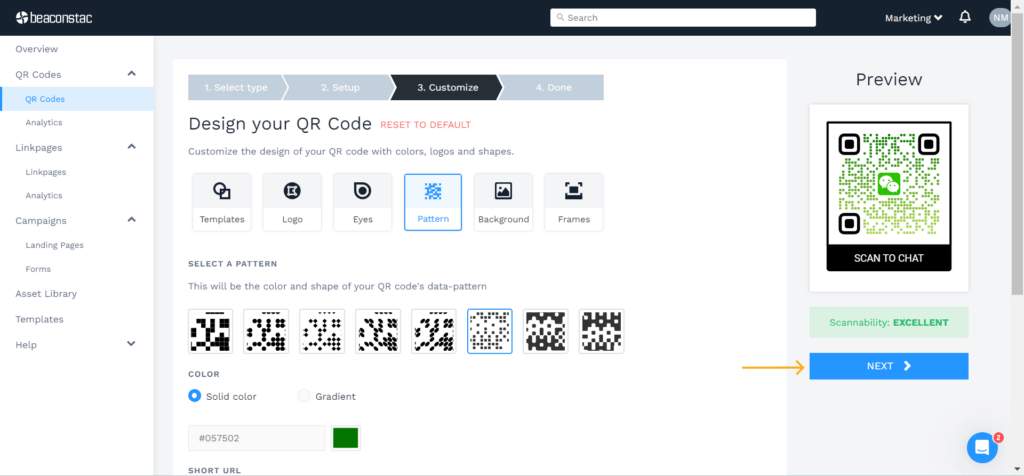1024x476 pixels.
Task: Select the Frames design option
Action: pyautogui.click(x=573, y=202)
